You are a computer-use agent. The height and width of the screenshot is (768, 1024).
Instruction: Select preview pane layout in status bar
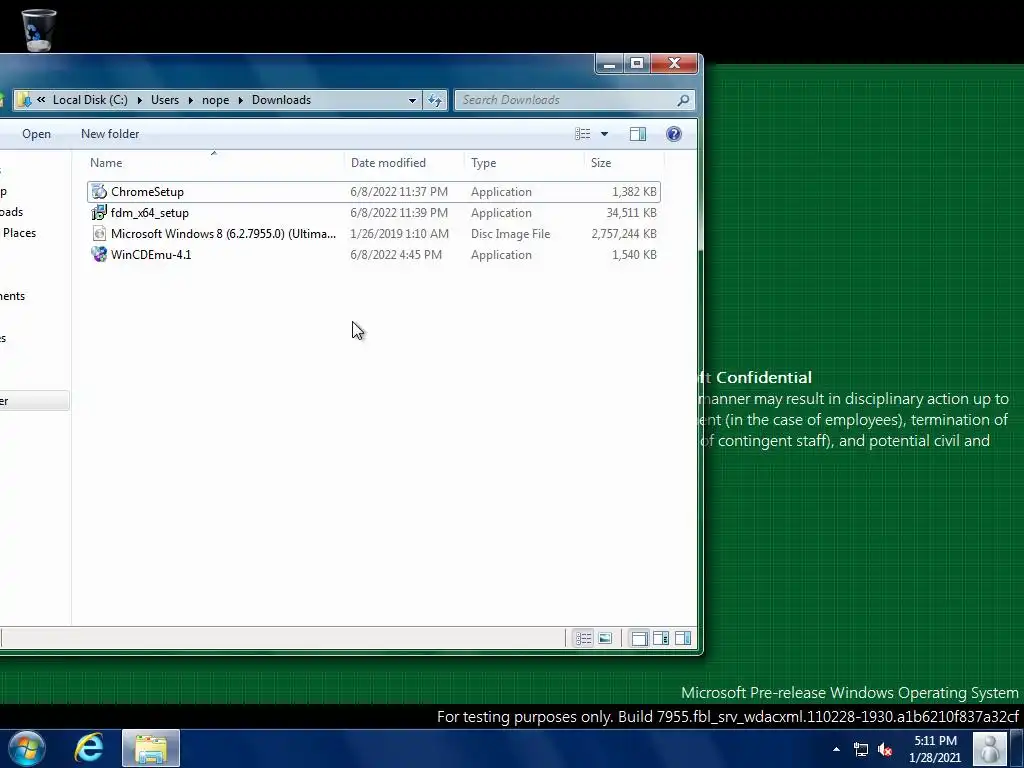tap(683, 638)
